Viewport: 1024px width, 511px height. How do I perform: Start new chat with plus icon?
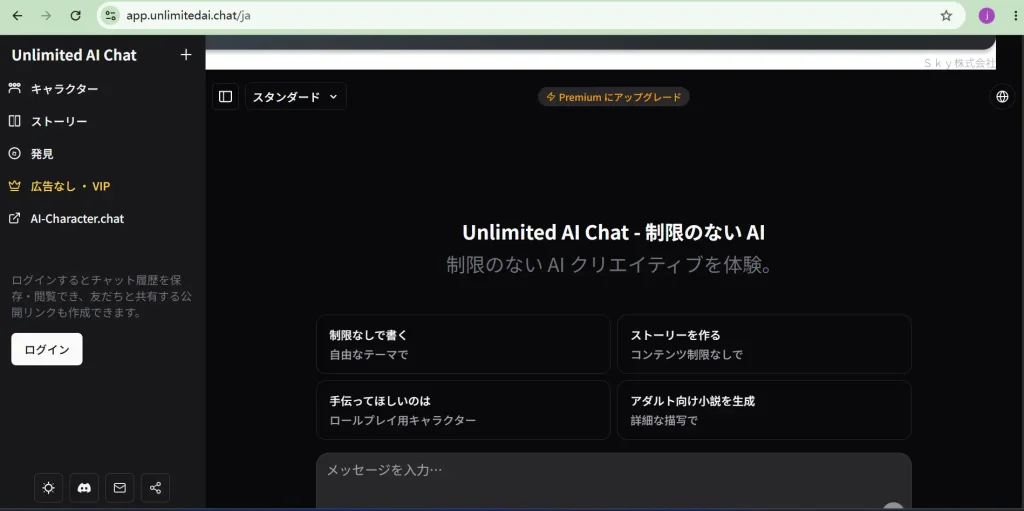tap(186, 55)
